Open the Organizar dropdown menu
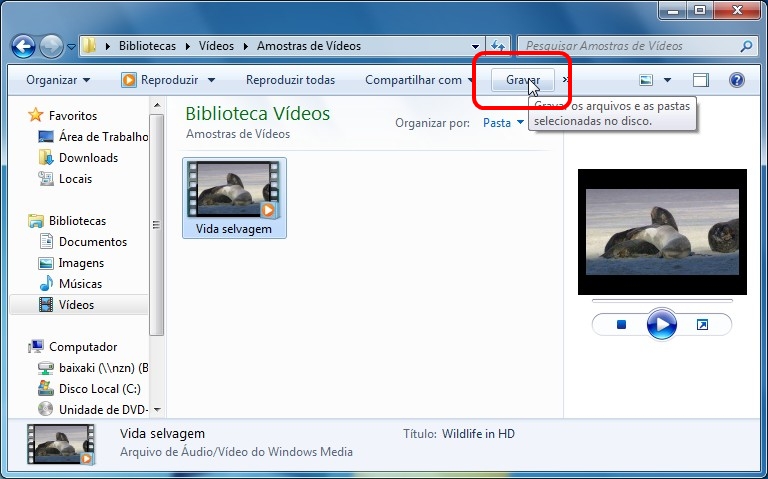This screenshot has height=479, width=768. point(58,80)
